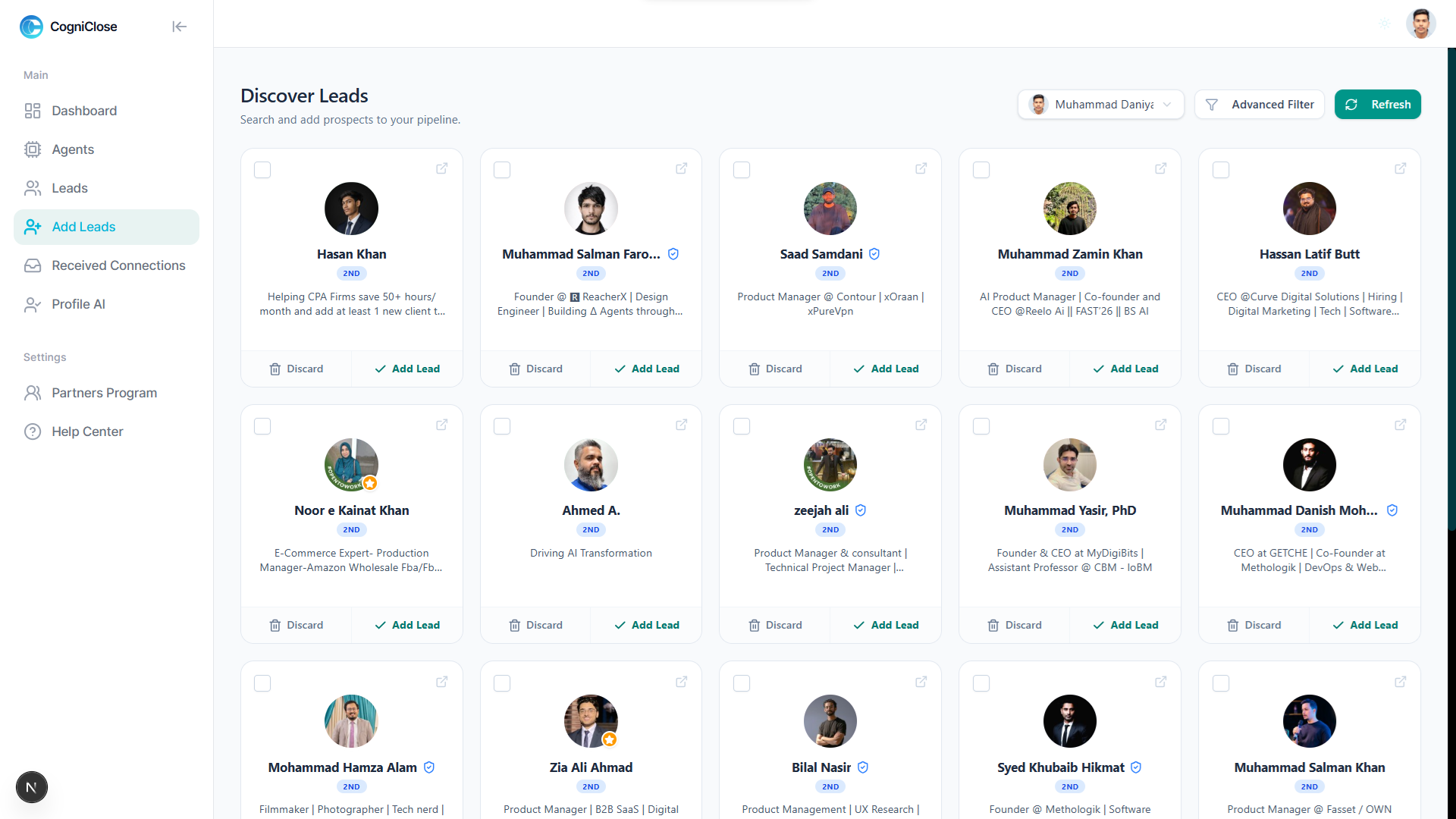Discard Hassan Latif Butt lead
The height and width of the screenshot is (819, 1456).
(x=1254, y=369)
